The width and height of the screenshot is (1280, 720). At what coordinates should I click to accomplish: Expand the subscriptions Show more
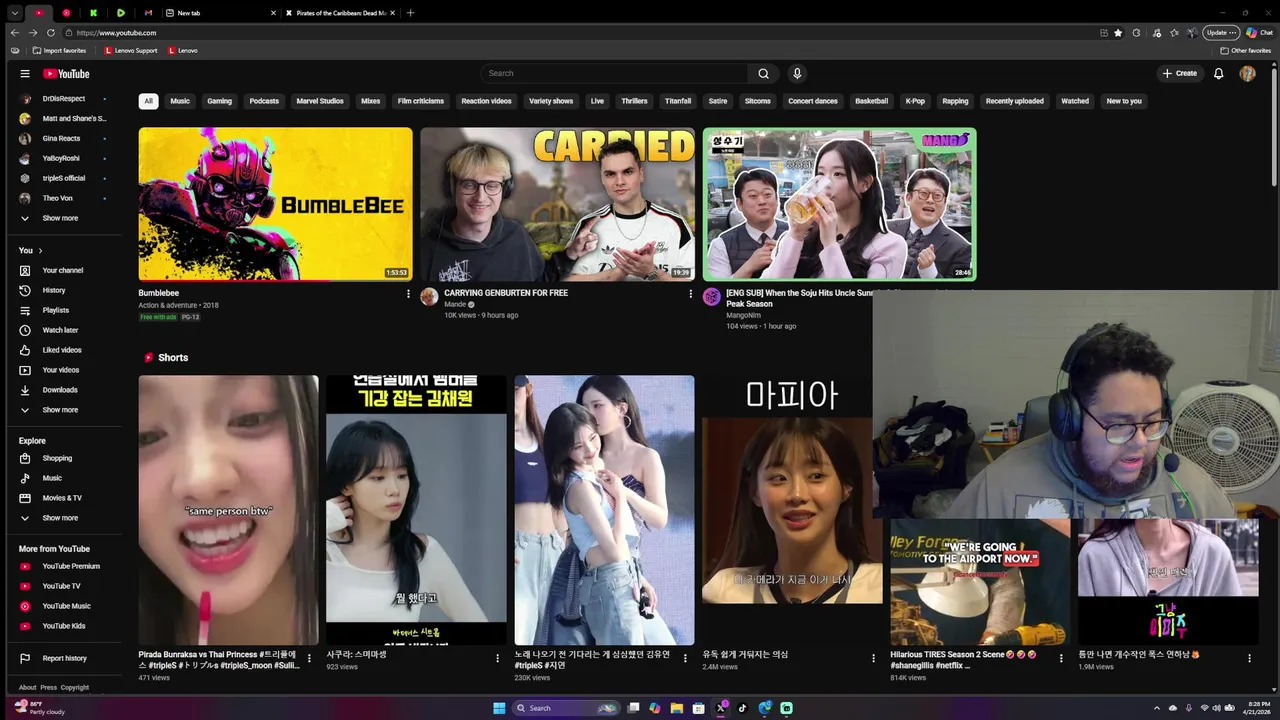point(60,218)
